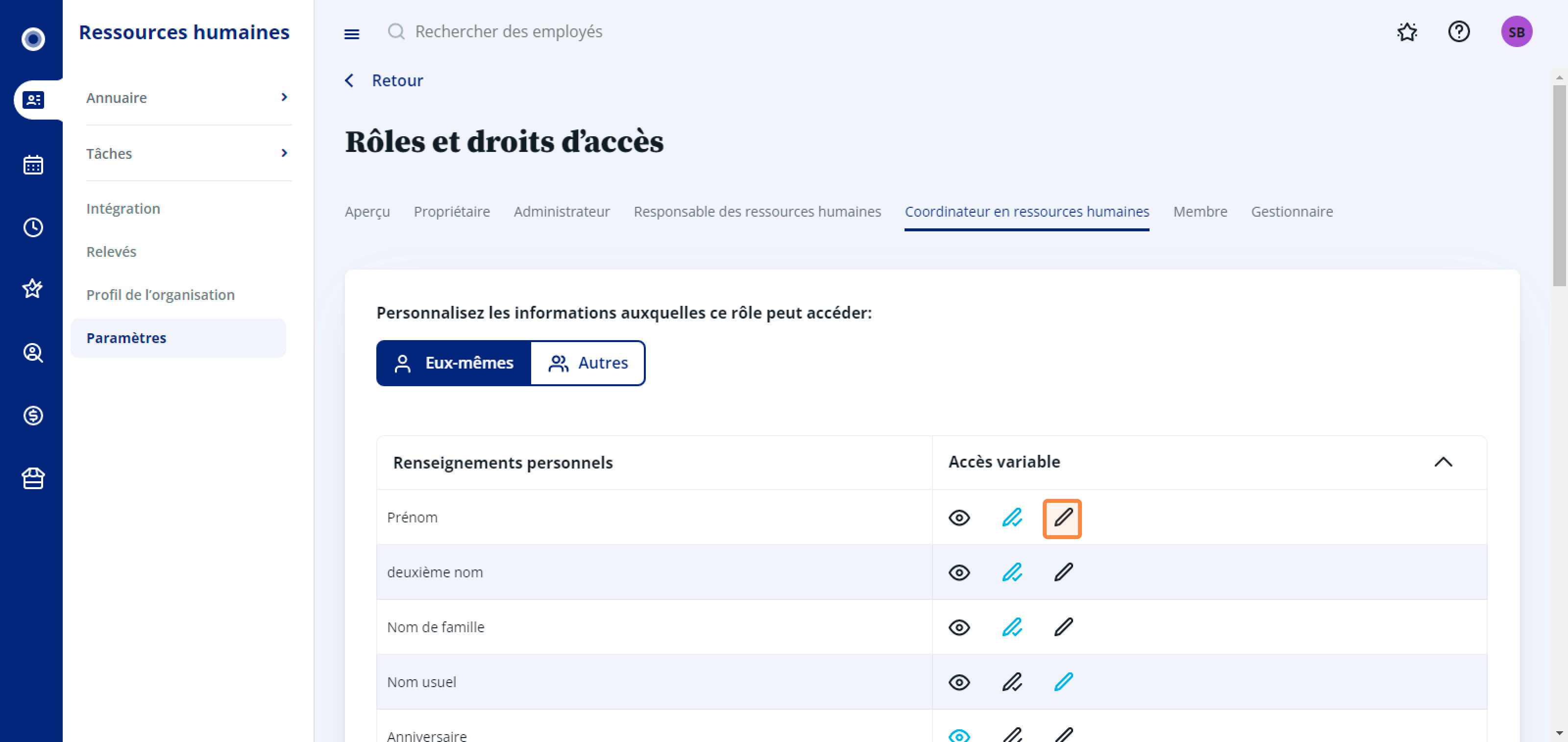Viewport: 1568px width, 742px height.
Task: Switch to Eux-mêmes access view
Action: [x=454, y=363]
